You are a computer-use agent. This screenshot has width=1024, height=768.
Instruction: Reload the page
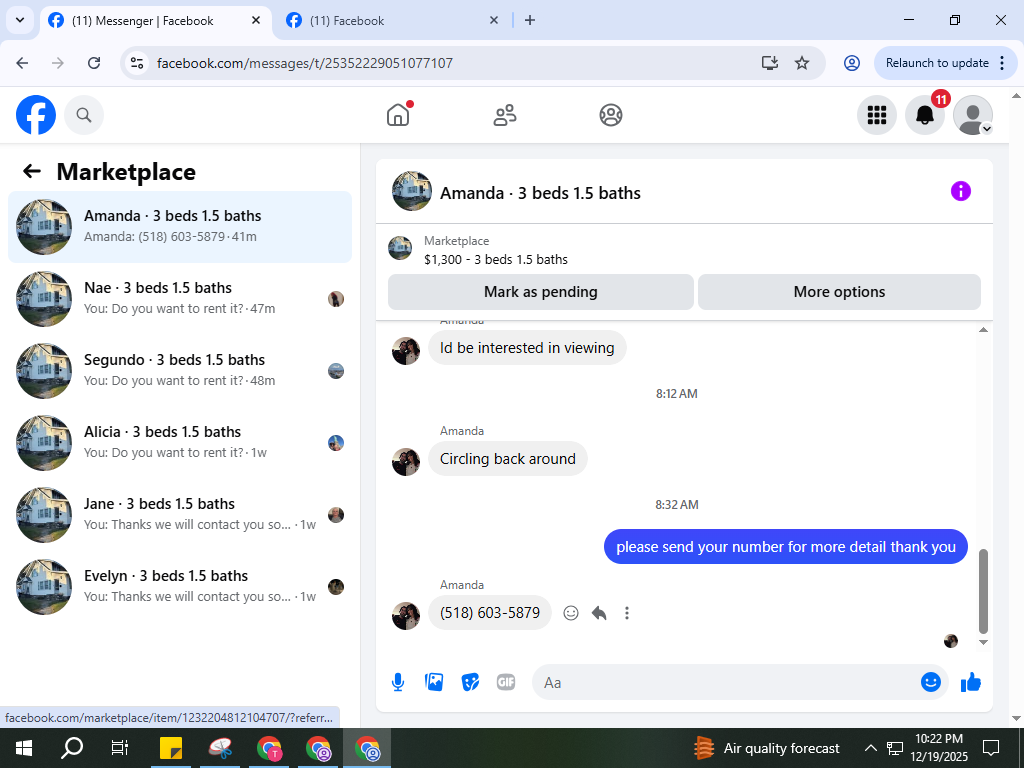coord(94,63)
